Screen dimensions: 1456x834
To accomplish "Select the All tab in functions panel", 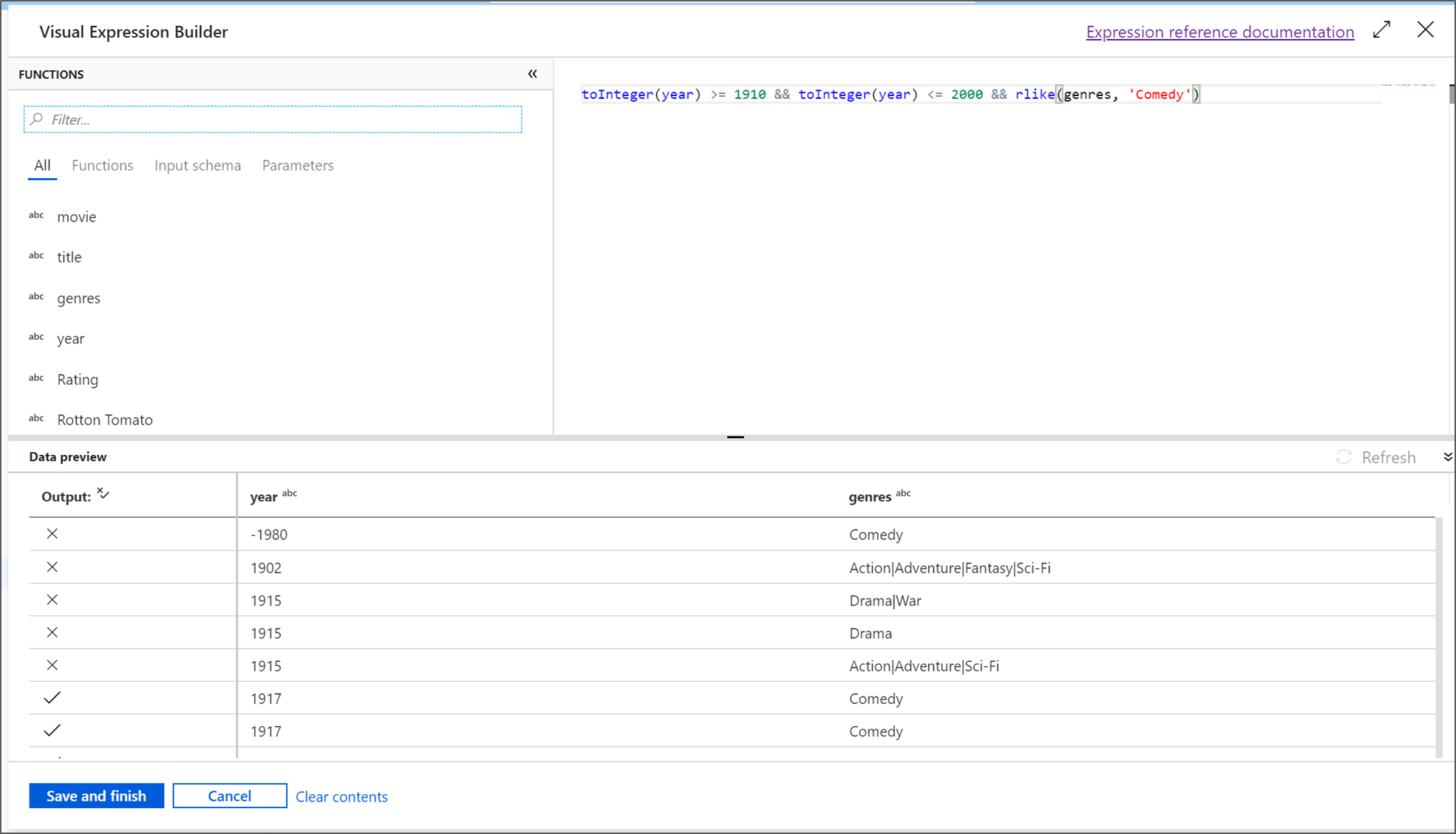I will tap(42, 164).
